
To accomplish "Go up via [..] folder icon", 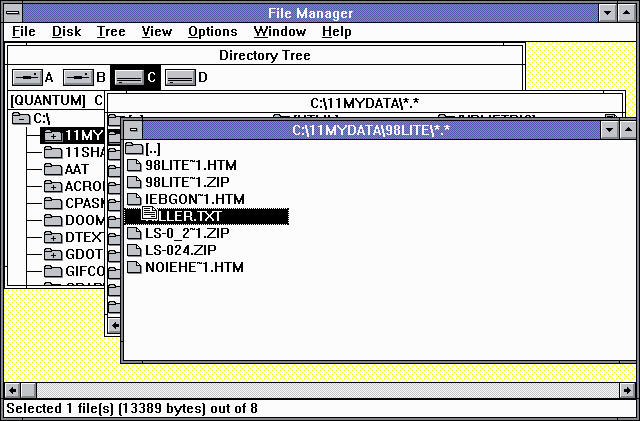I will pyautogui.click(x=134, y=148).
